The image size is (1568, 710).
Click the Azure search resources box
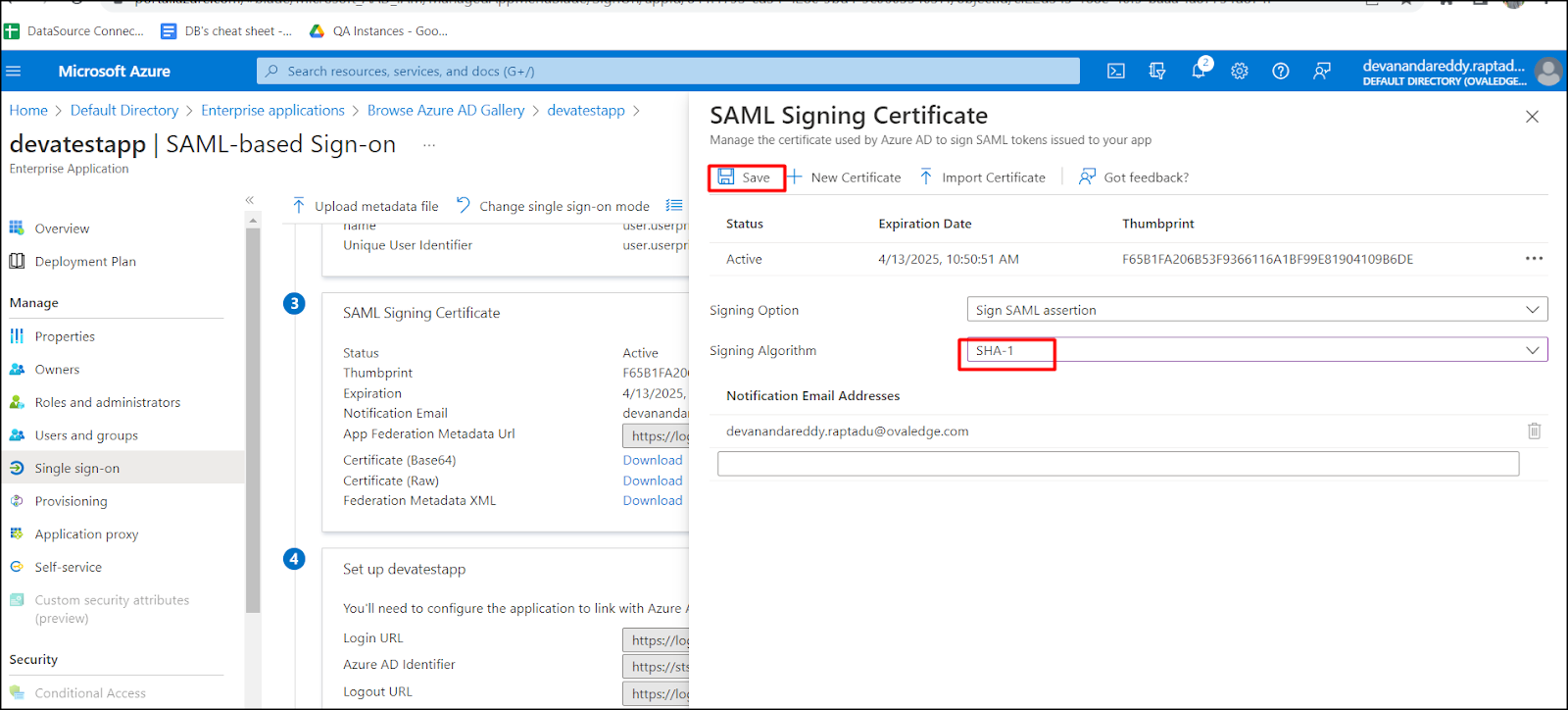668,71
